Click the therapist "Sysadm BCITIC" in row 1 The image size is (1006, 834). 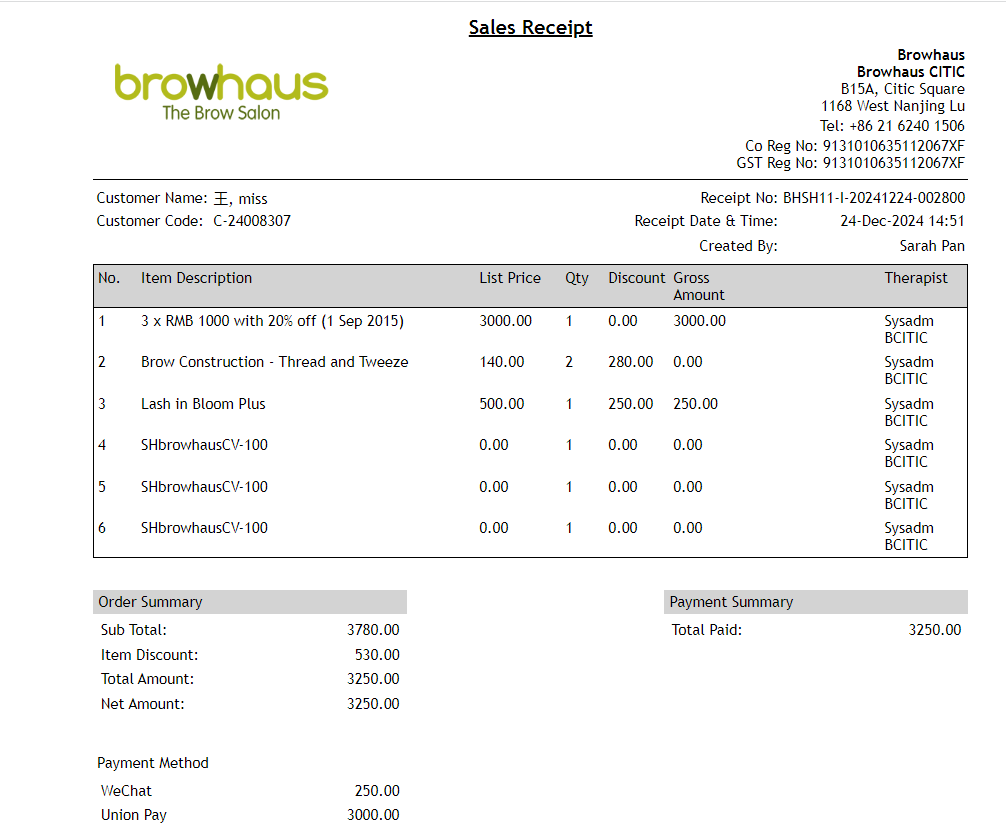(x=908, y=330)
